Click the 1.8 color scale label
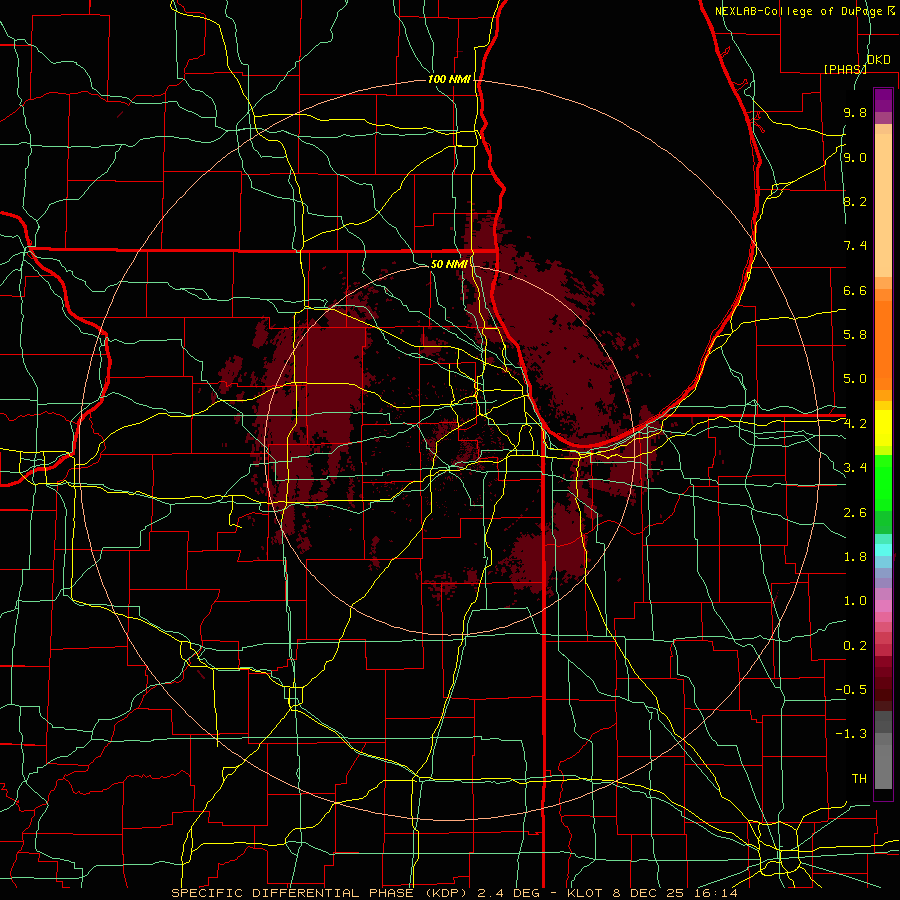This screenshot has height=900, width=900. pos(855,557)
